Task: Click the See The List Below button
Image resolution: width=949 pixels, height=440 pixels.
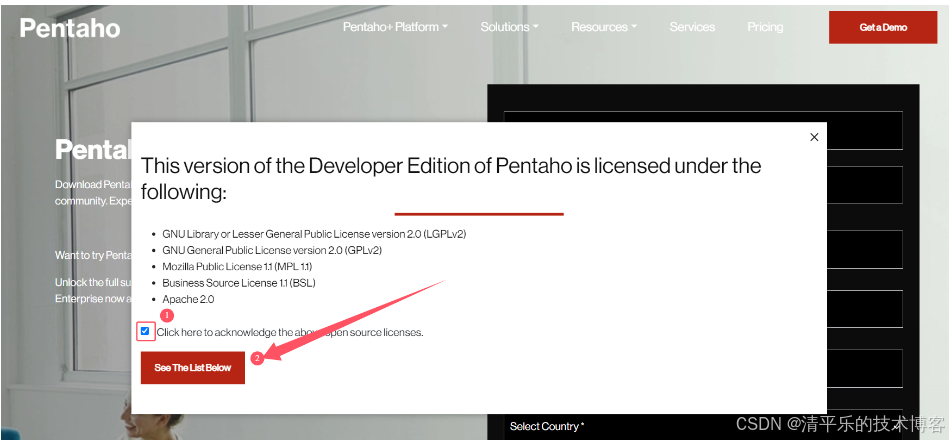Action: 192,367
